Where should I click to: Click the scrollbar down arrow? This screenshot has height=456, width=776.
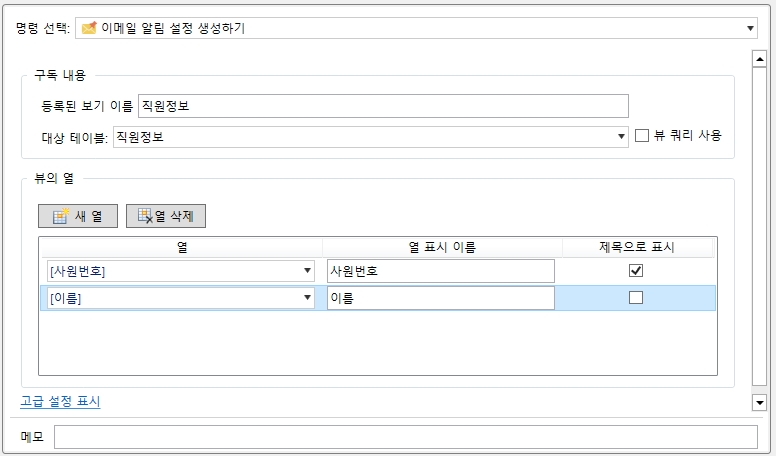coord(759,402)
